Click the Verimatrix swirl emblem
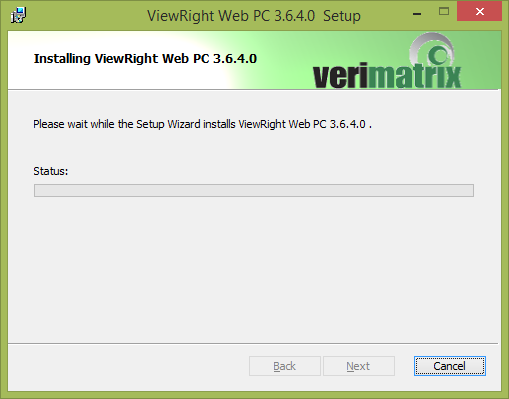Viewport: 509px width, 399px height. coord(432,52)
